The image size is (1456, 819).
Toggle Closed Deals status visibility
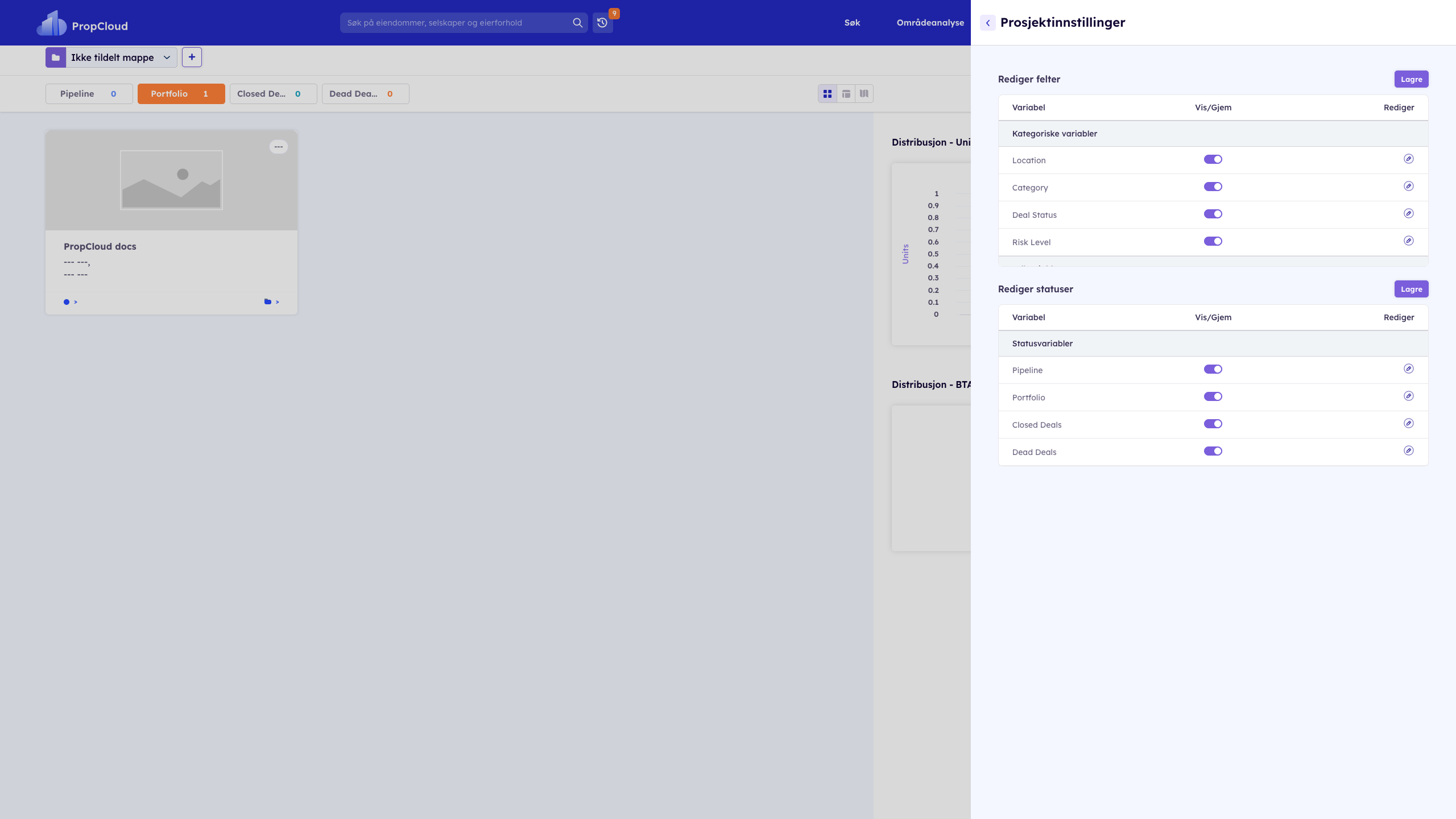(1213, 424)
